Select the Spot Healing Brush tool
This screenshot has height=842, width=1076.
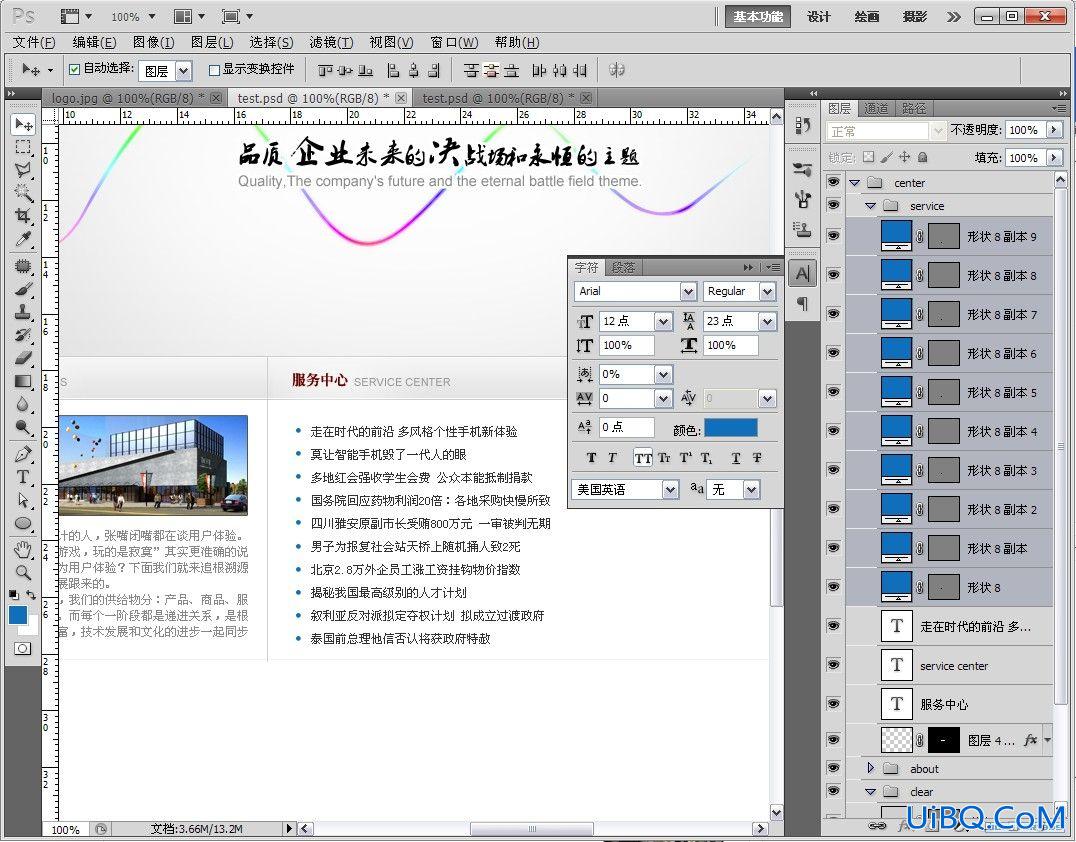23,266
